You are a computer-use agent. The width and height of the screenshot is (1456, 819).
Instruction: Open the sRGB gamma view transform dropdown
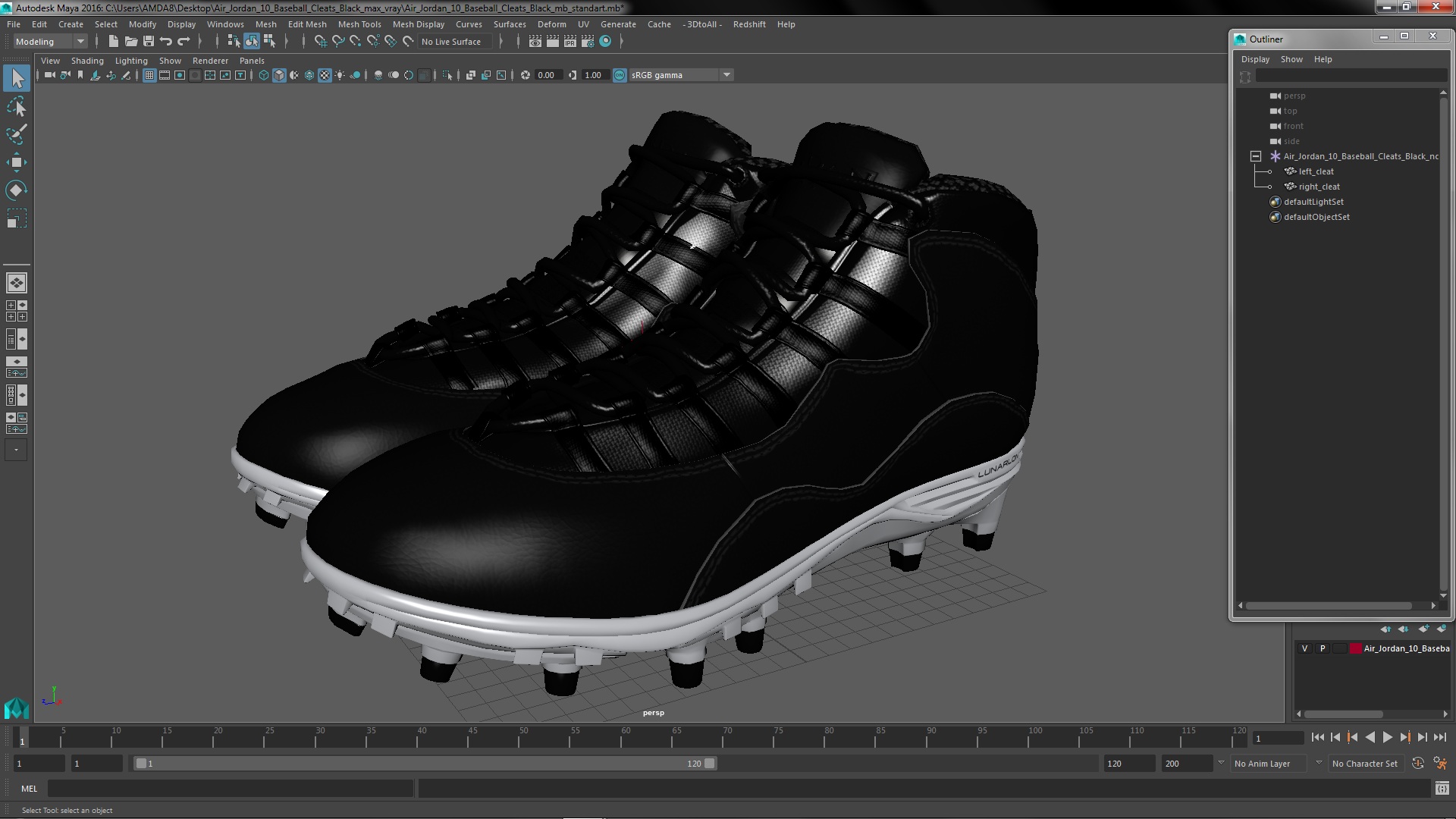tap(680, 75)
